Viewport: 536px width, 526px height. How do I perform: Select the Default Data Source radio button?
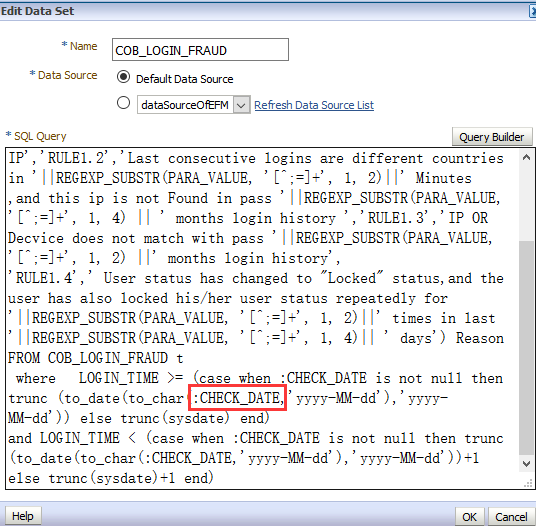point(123,77)
